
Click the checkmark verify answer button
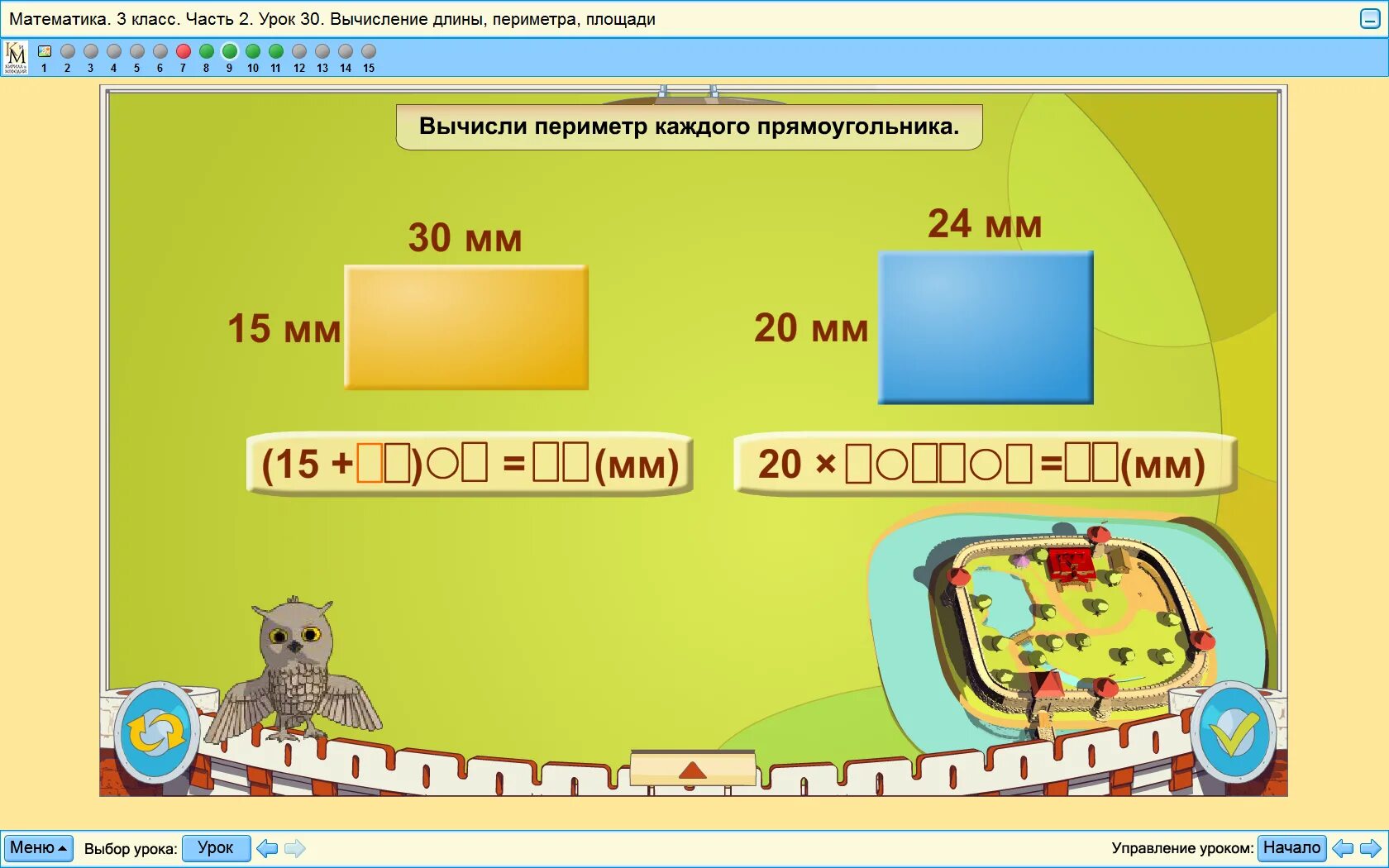click(1233, 732)
